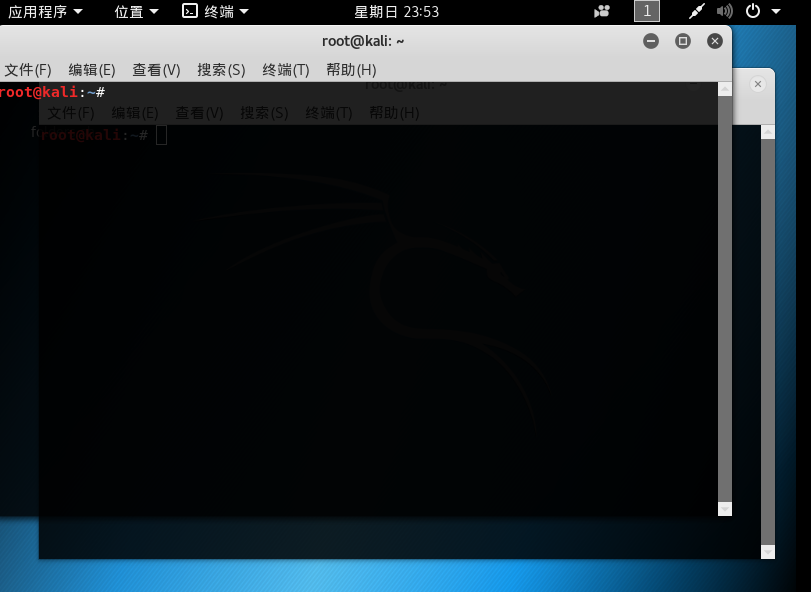
Task: Open the 应用程序 menu in top bar
Action: 45,11
